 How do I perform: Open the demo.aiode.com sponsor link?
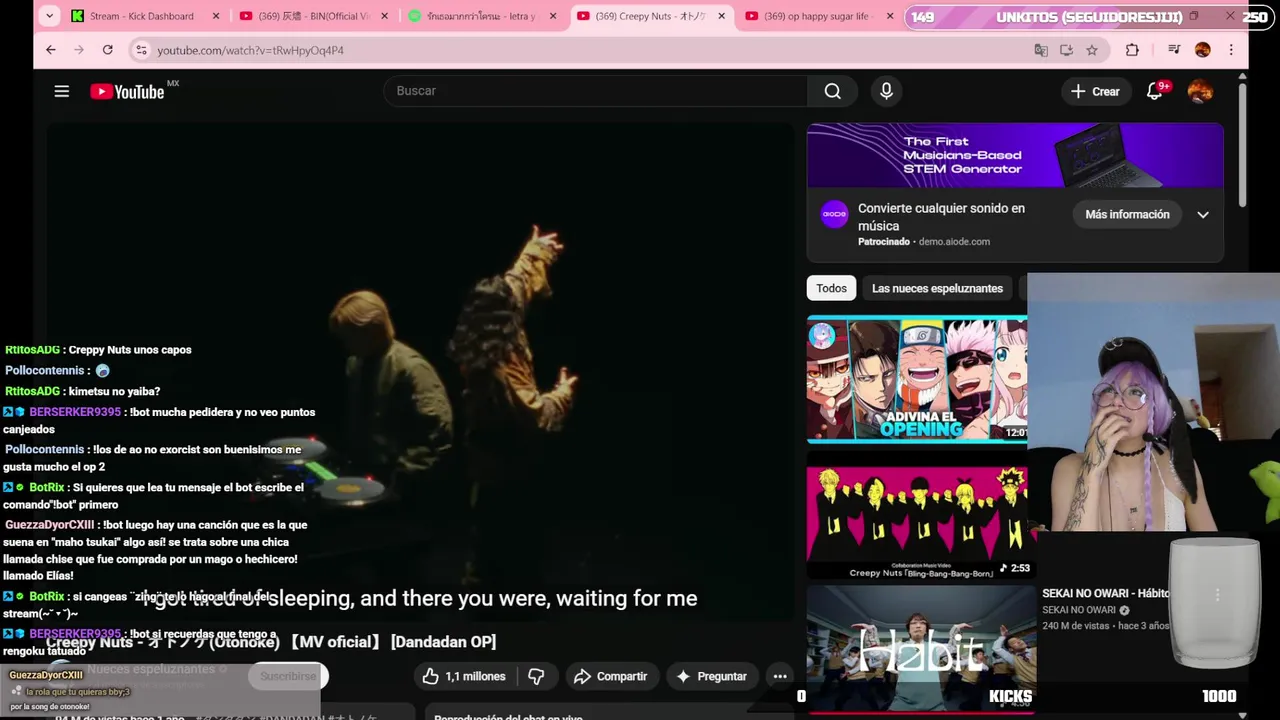point(954,242)
